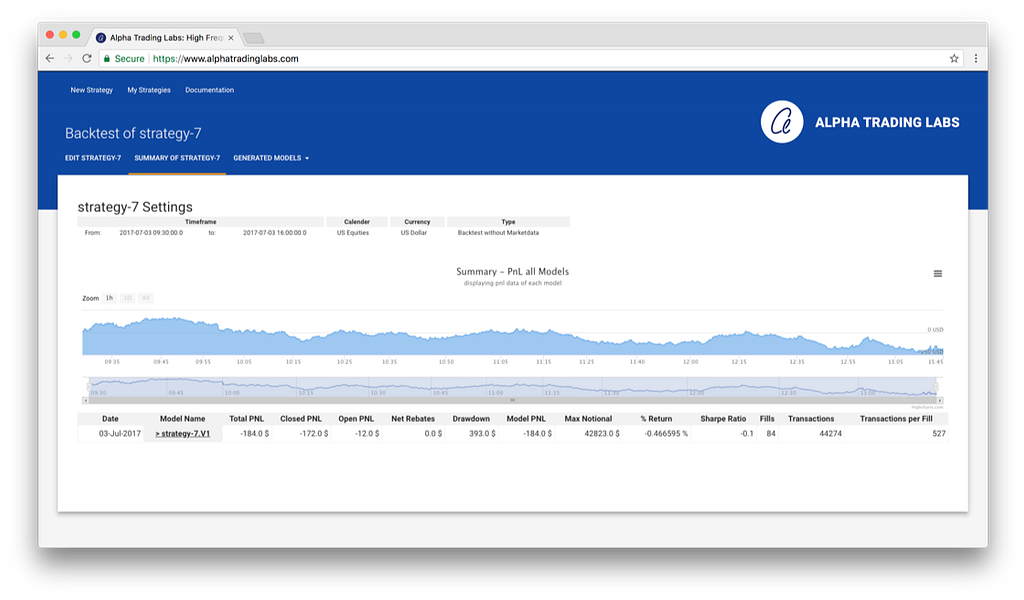Click the 42823.0 $ max notional value
The width and height of the screenshot is (1024, 600).
(x=602, y=434)
